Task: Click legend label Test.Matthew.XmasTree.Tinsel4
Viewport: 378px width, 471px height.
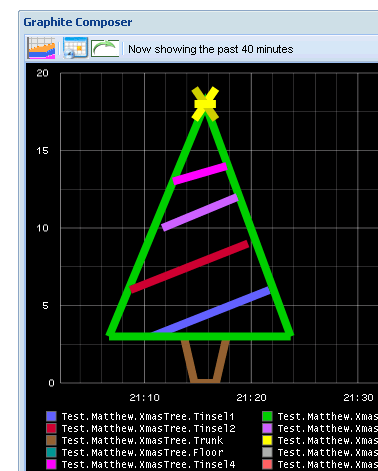Action: (x=148, y=465)
